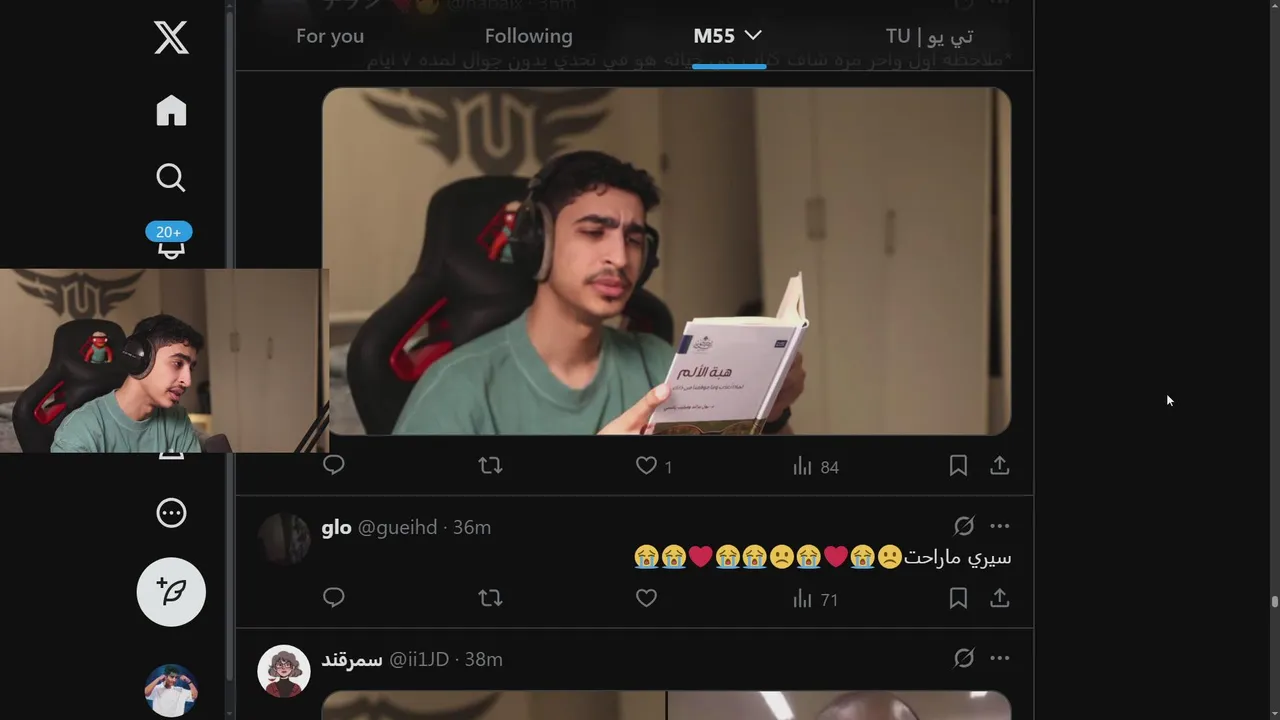The width and height of the screenshot is (1280, 720).
Task: Expand the M55 tab dropdown arrow
Action: pos(754,35)
